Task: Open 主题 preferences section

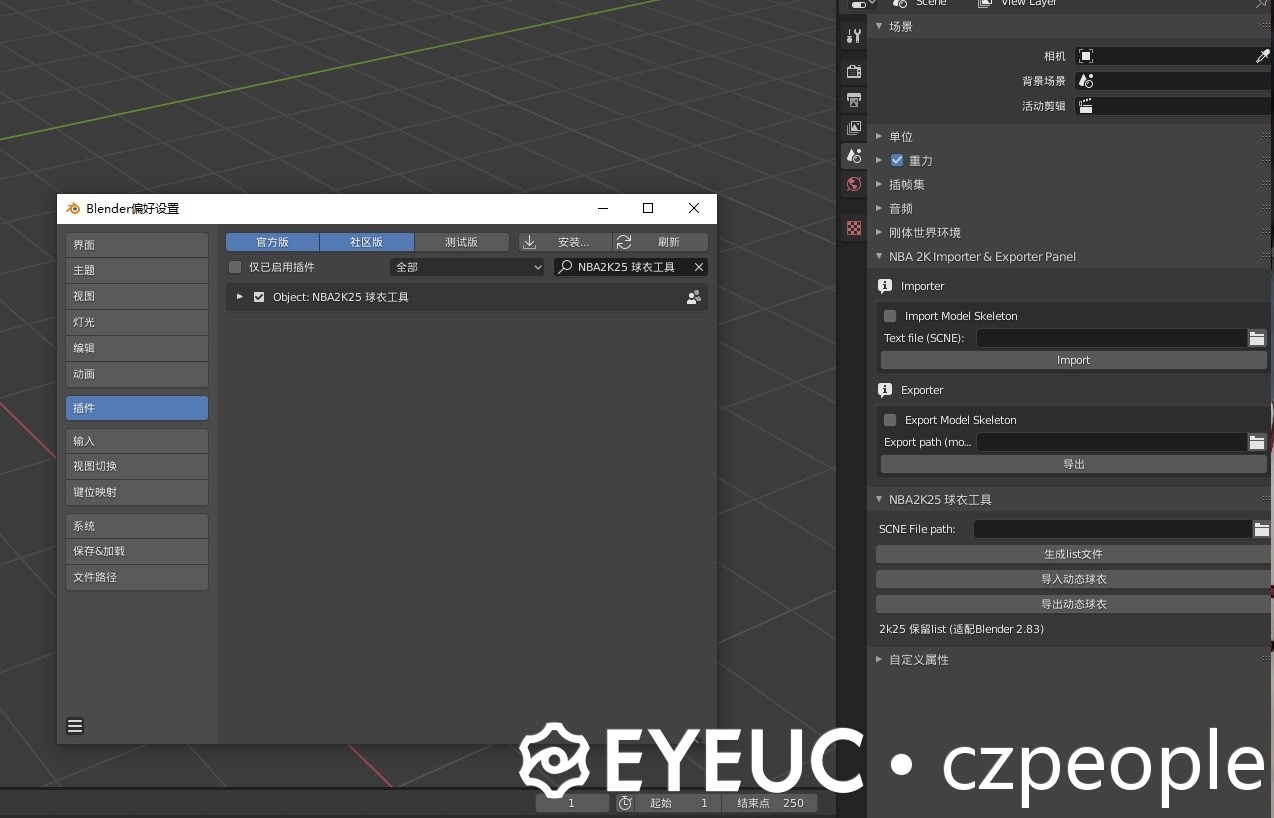Action: click(137, 270)
